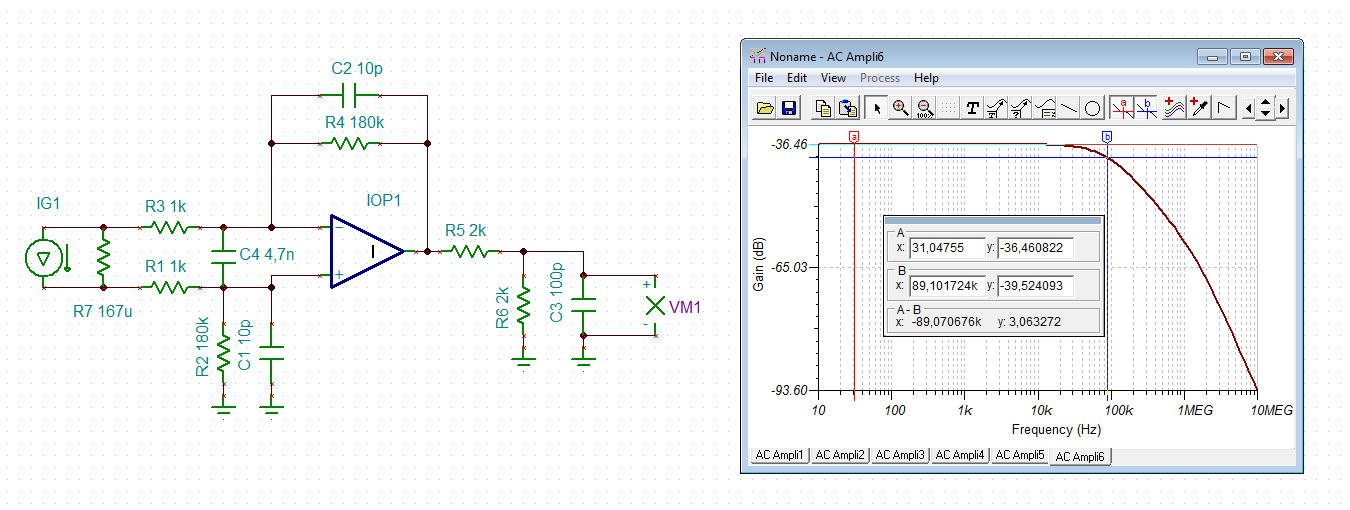Open the Edit menu
The image size is (1350, 510).
[797, 78]
